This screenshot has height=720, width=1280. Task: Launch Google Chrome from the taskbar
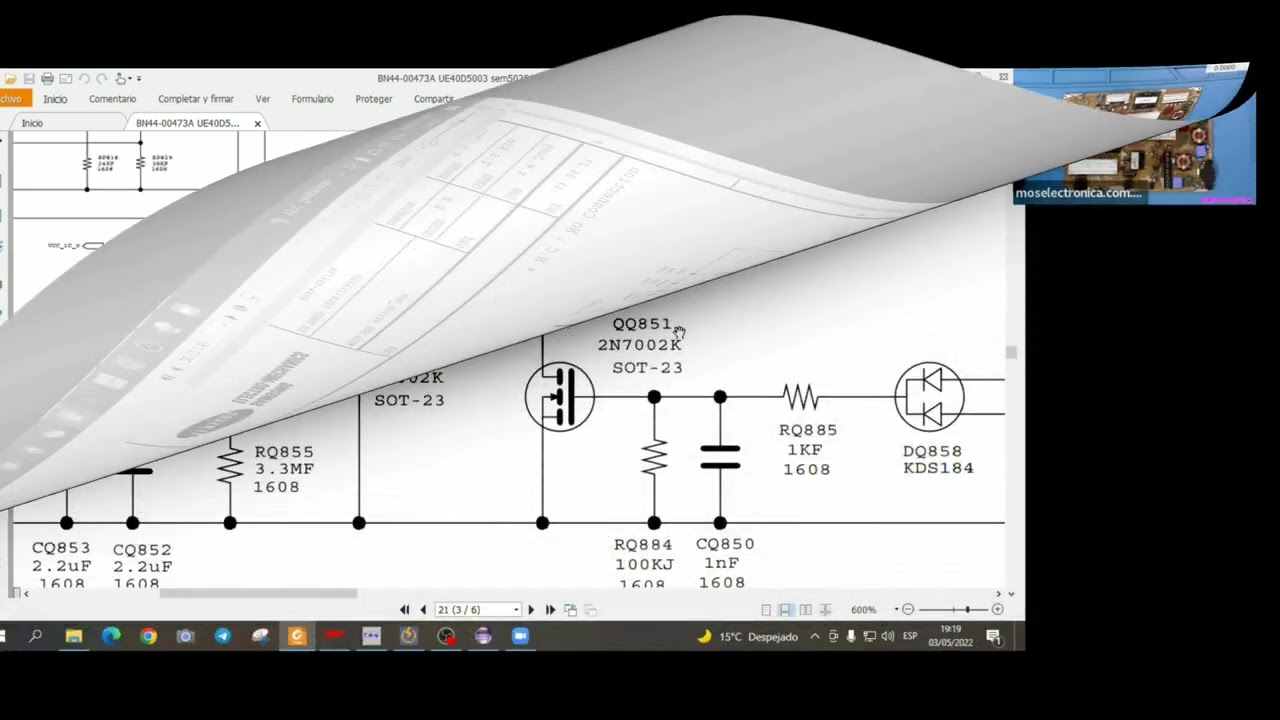pyautogui.click(x=148, y=636)
